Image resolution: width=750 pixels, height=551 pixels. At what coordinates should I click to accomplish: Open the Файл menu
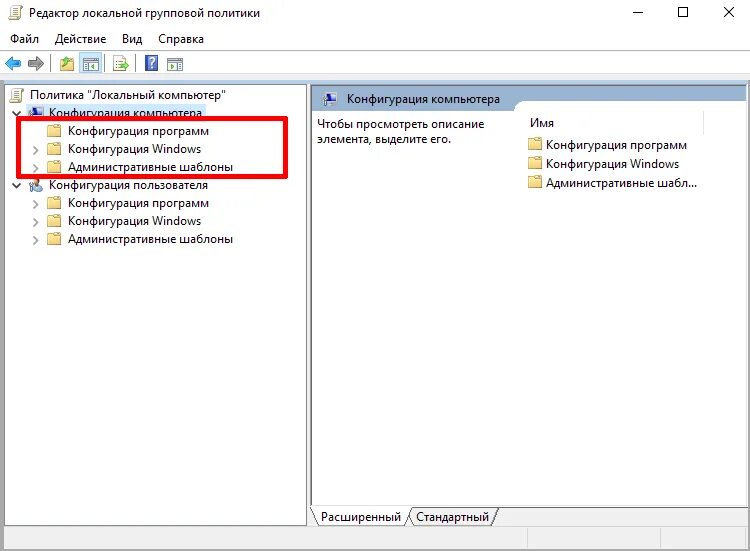24,39
